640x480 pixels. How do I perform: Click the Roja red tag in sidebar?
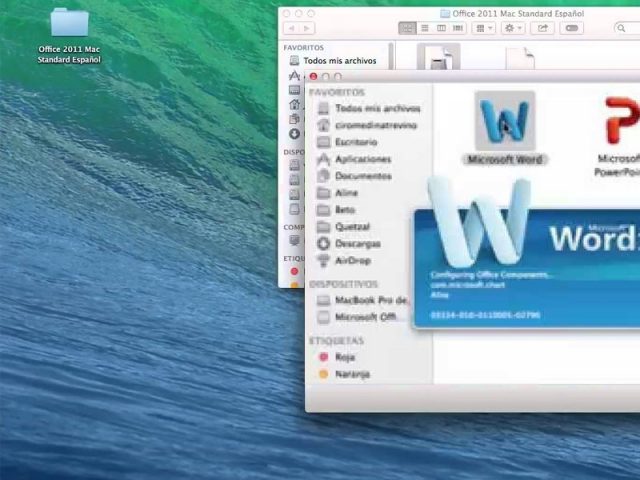(x=344, y=357)
